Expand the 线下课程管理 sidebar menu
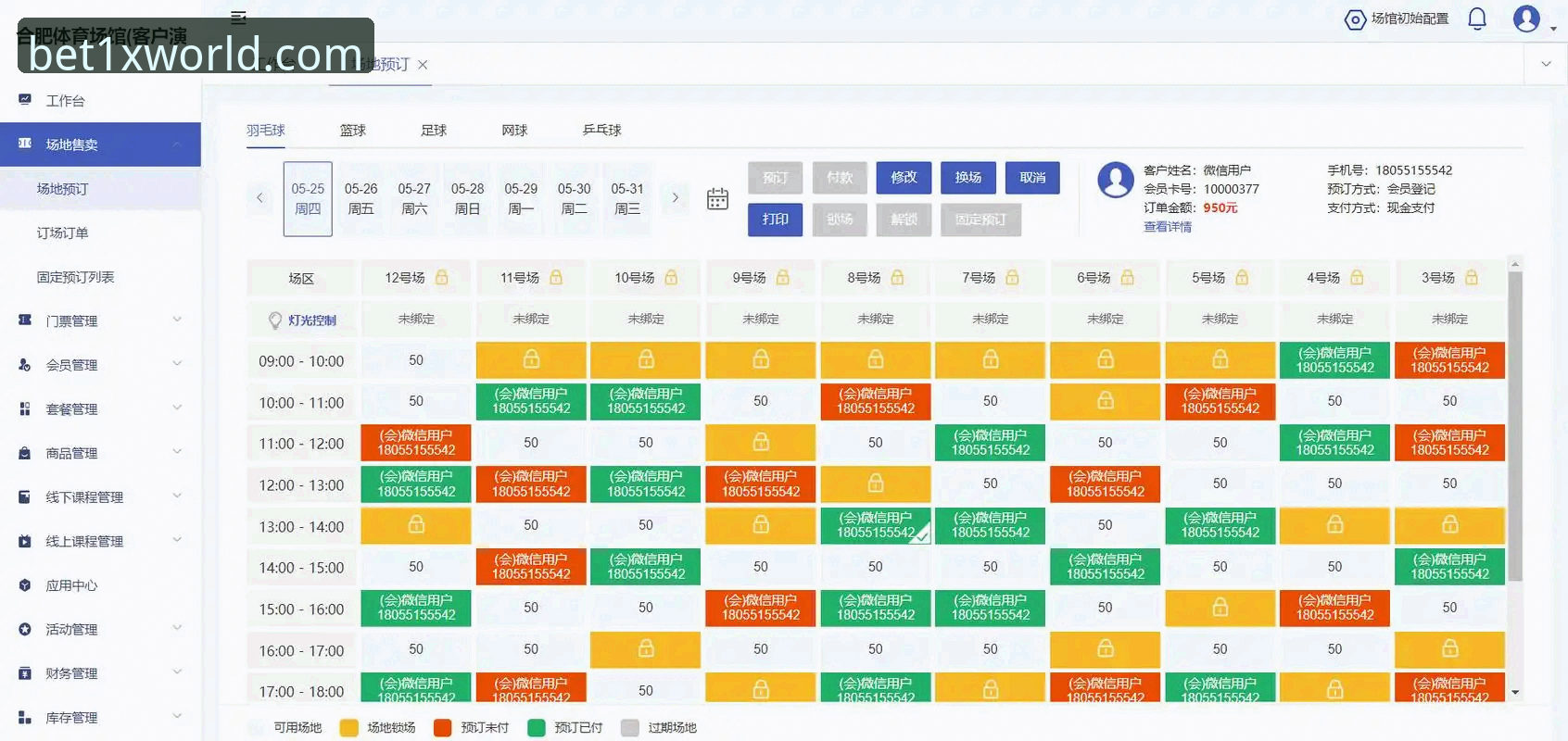Viewport: 1568px width, 741px height. click(x=176, y=496)
